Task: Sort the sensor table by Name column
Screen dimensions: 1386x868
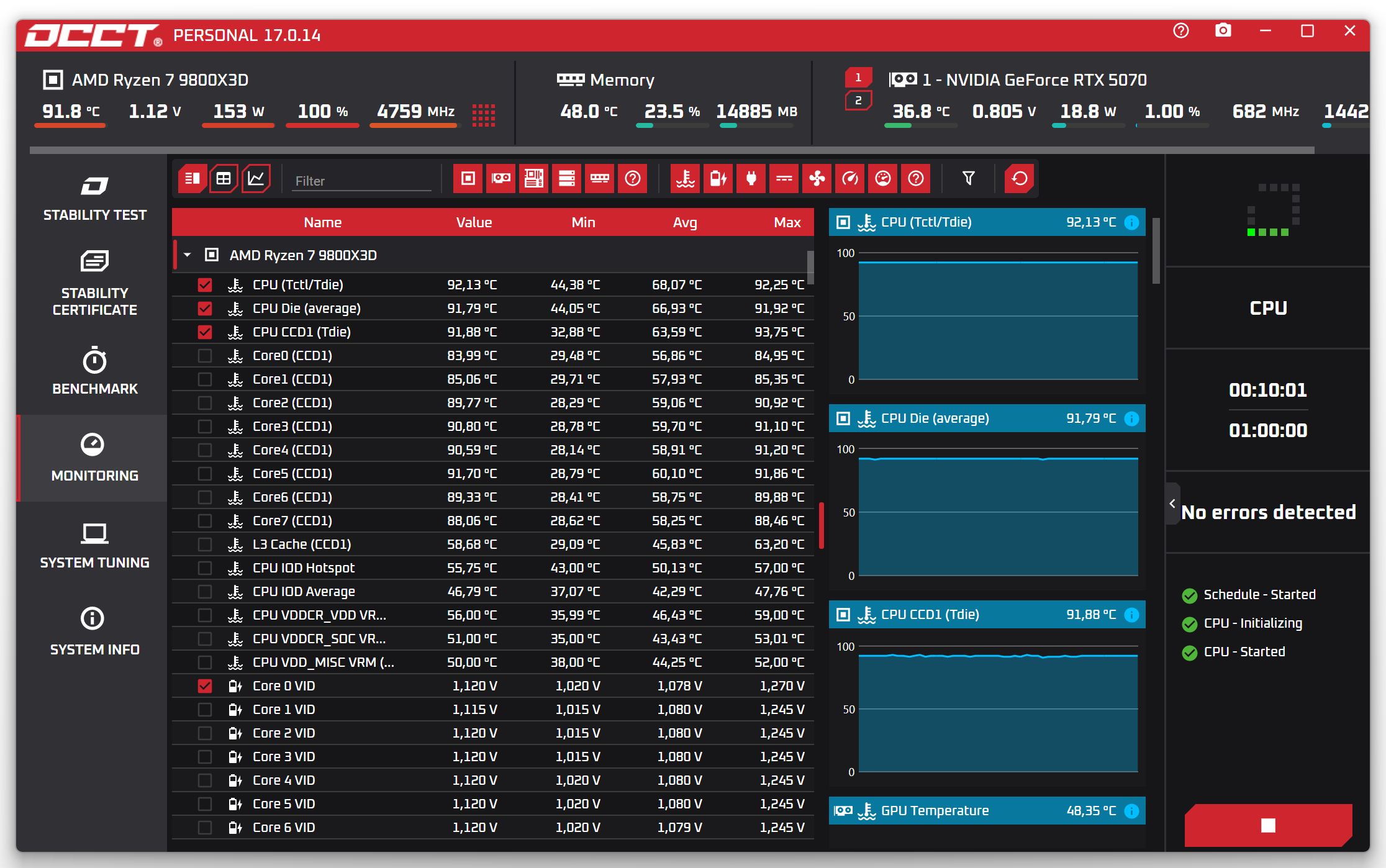Action: pos(323,222)
